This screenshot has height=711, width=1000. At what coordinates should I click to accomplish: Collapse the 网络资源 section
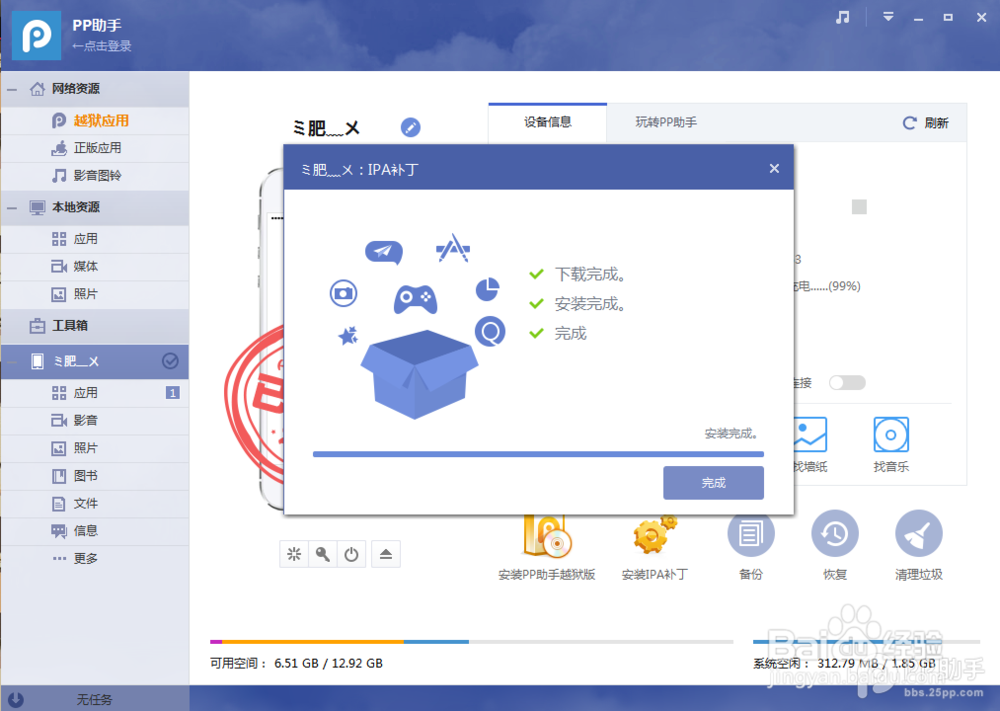[x=11, y=89]
